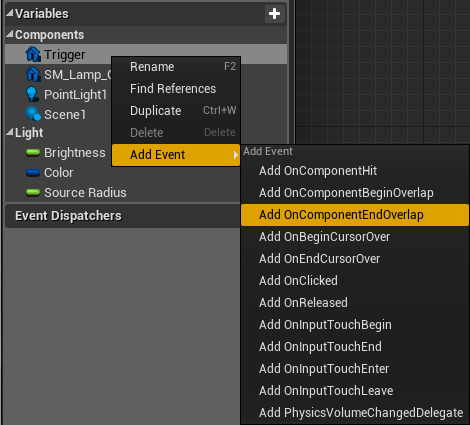This screenshot has width=470, height=425.
Task: Select the Color variable
Action: coord(123,173)
